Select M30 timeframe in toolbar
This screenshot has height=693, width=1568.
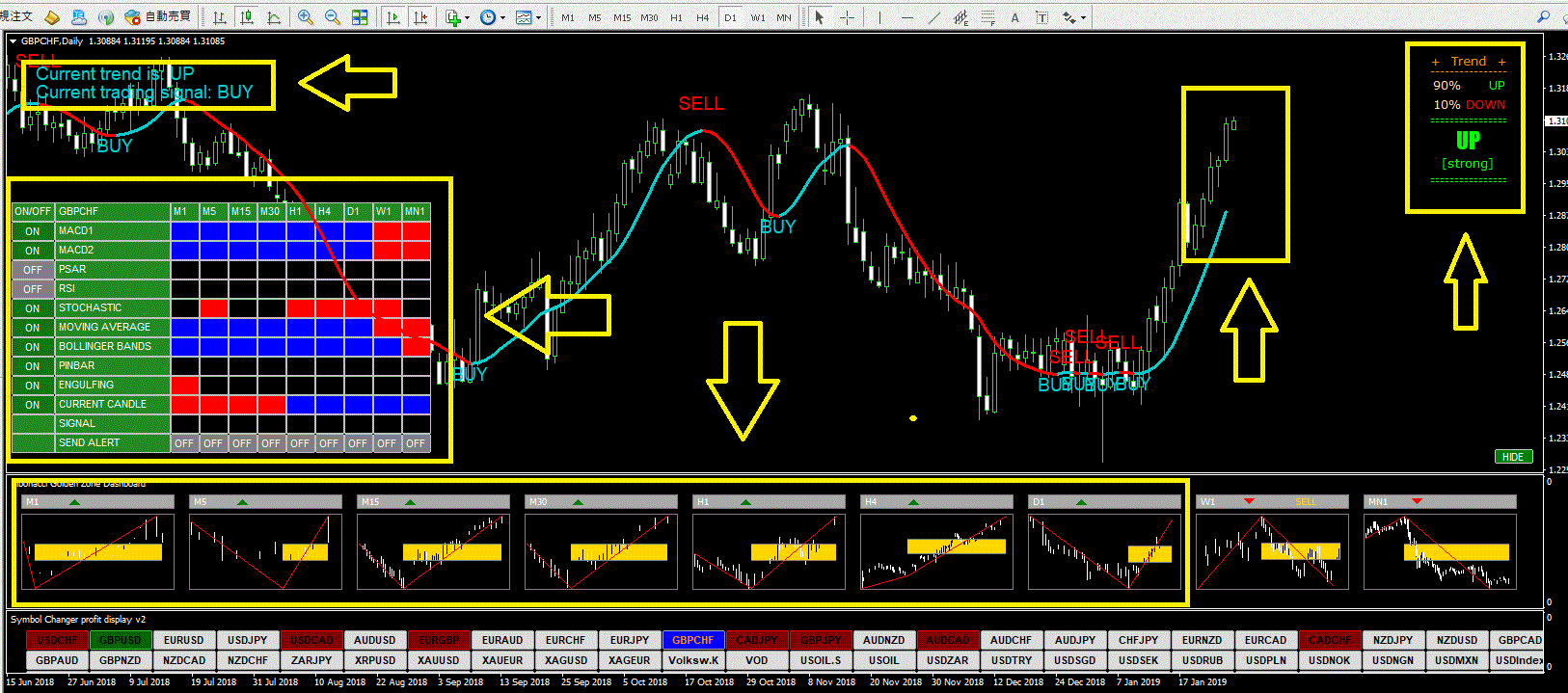click(649, 17)
